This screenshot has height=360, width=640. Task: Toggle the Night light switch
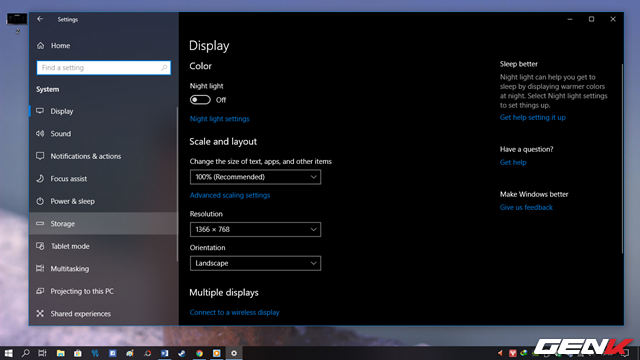tap(200, 100)
